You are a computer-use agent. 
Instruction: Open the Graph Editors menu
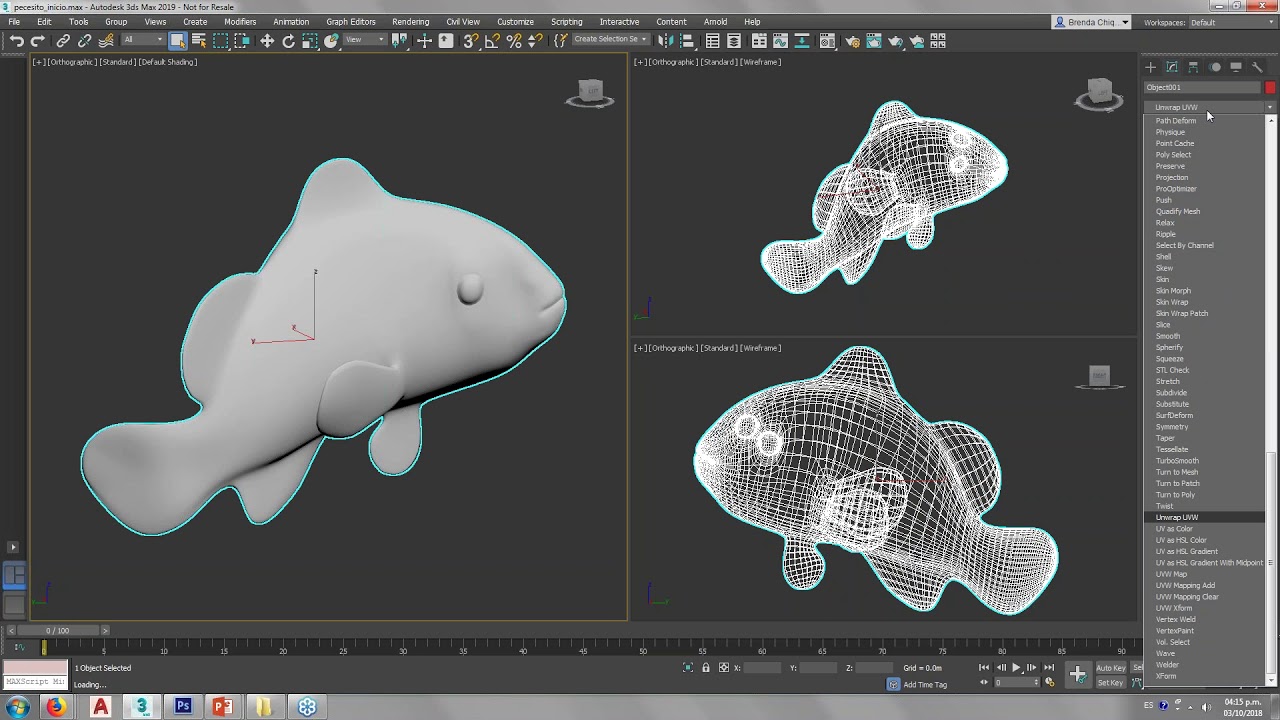coord(350,22)
